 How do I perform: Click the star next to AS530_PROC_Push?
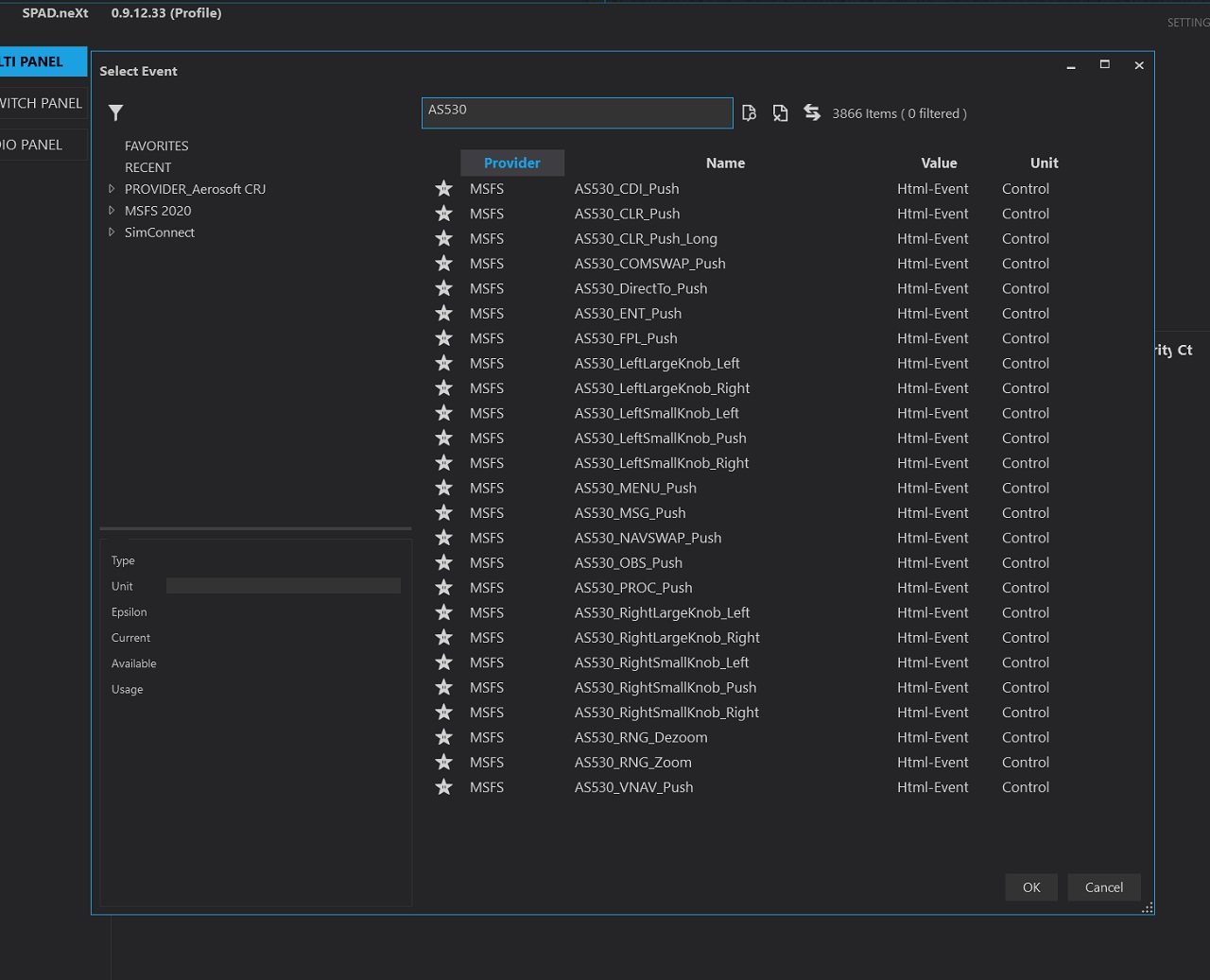click(443, 588)
